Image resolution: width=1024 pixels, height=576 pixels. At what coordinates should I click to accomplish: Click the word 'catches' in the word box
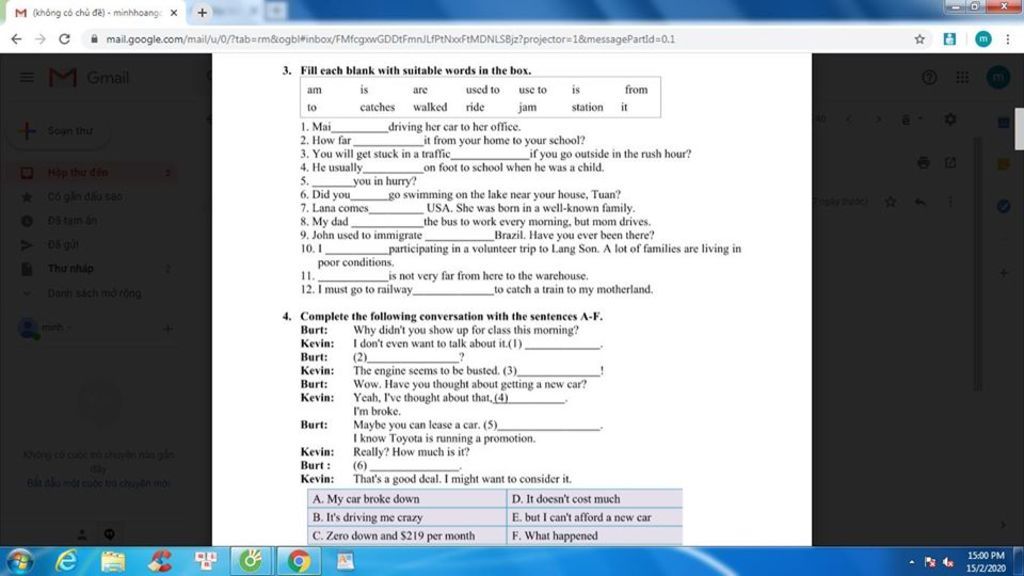pos(377,107)
